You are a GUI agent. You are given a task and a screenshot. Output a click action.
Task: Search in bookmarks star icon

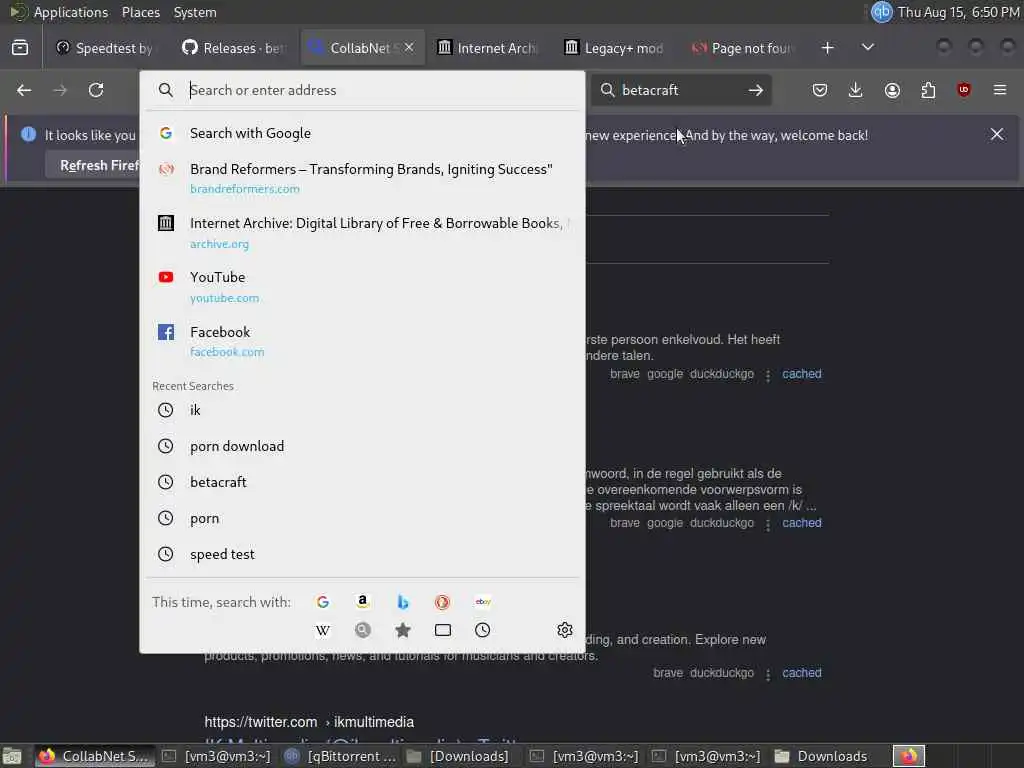pyautogui.click(x=403, y=630)
